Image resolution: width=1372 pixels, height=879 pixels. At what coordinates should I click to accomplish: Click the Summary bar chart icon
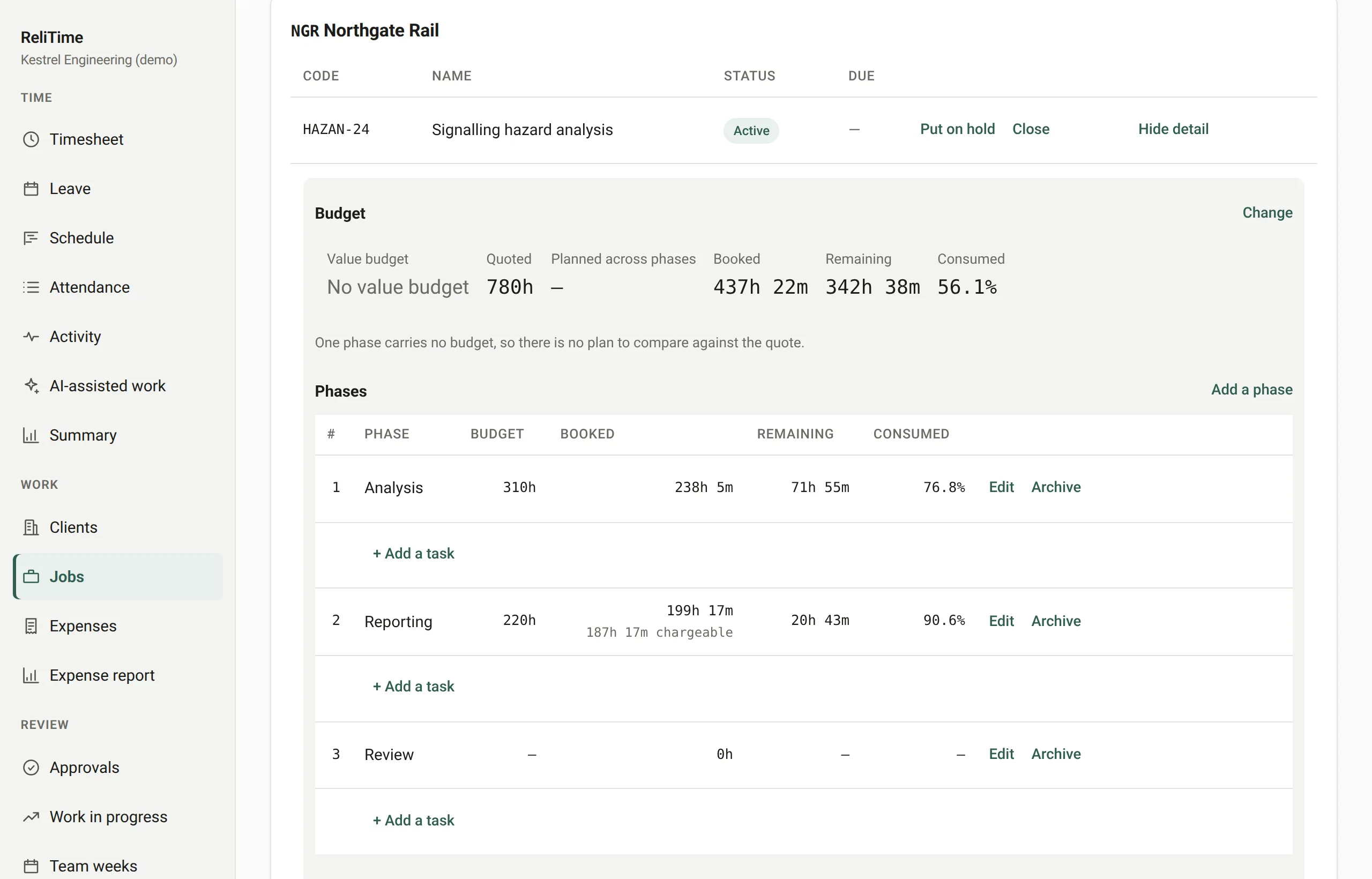(x=31, y=436)
